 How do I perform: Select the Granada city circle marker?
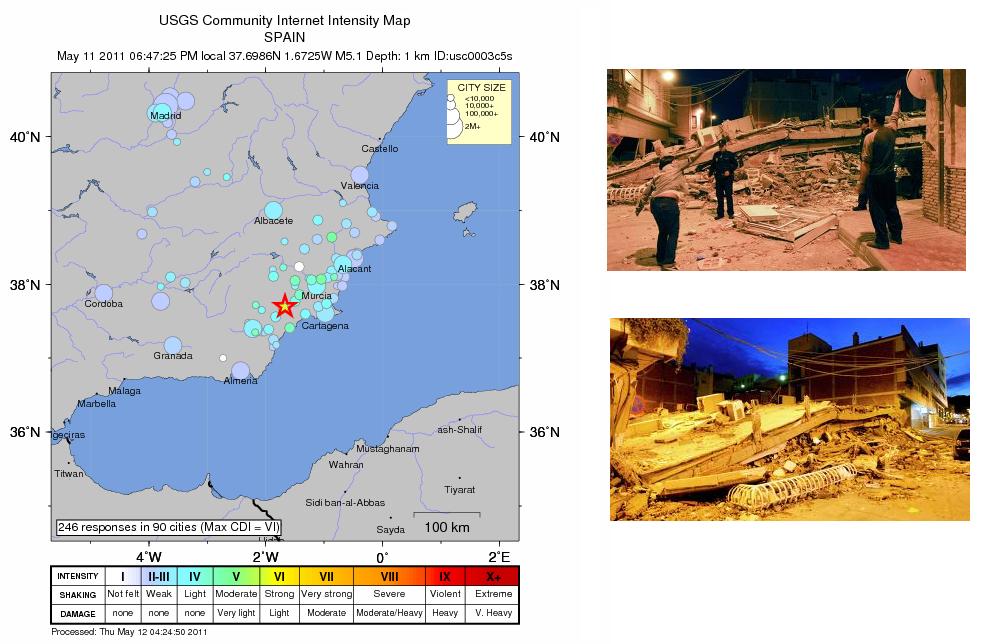(x=173, y=345)
